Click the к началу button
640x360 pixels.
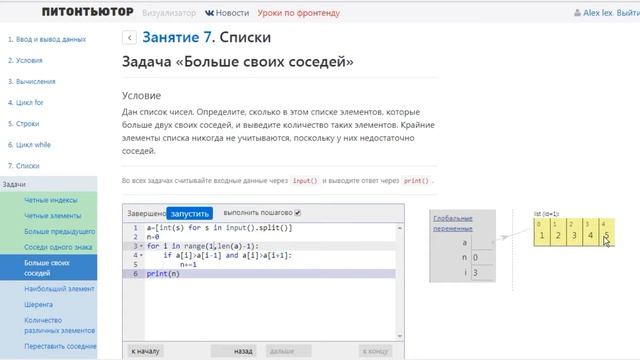tap(145, 351)
